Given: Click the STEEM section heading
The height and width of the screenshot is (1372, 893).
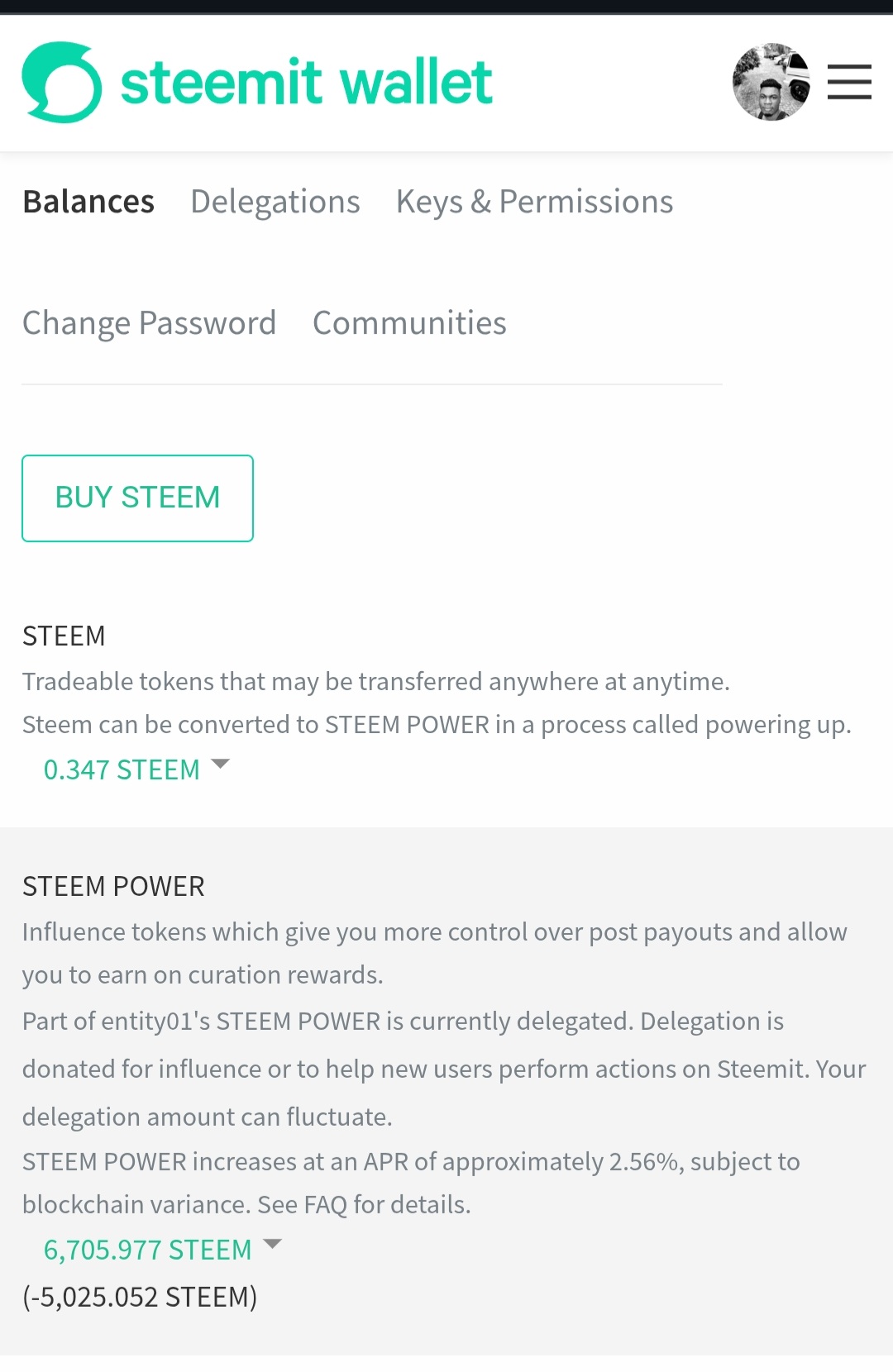Looking at the screenshot, I should pyautogui.click(x=64, y=636).
